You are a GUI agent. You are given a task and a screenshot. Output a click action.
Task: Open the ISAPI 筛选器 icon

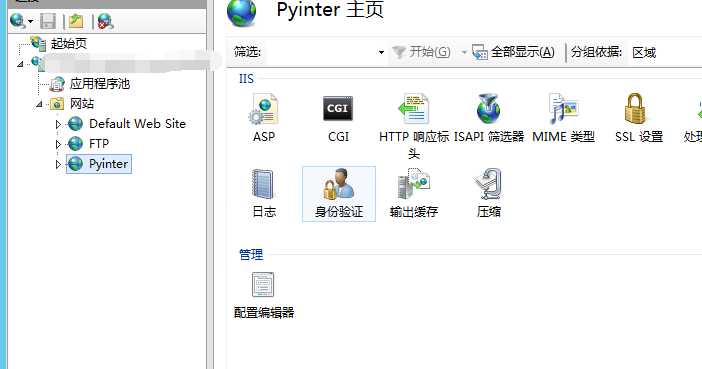click(488, 109)
